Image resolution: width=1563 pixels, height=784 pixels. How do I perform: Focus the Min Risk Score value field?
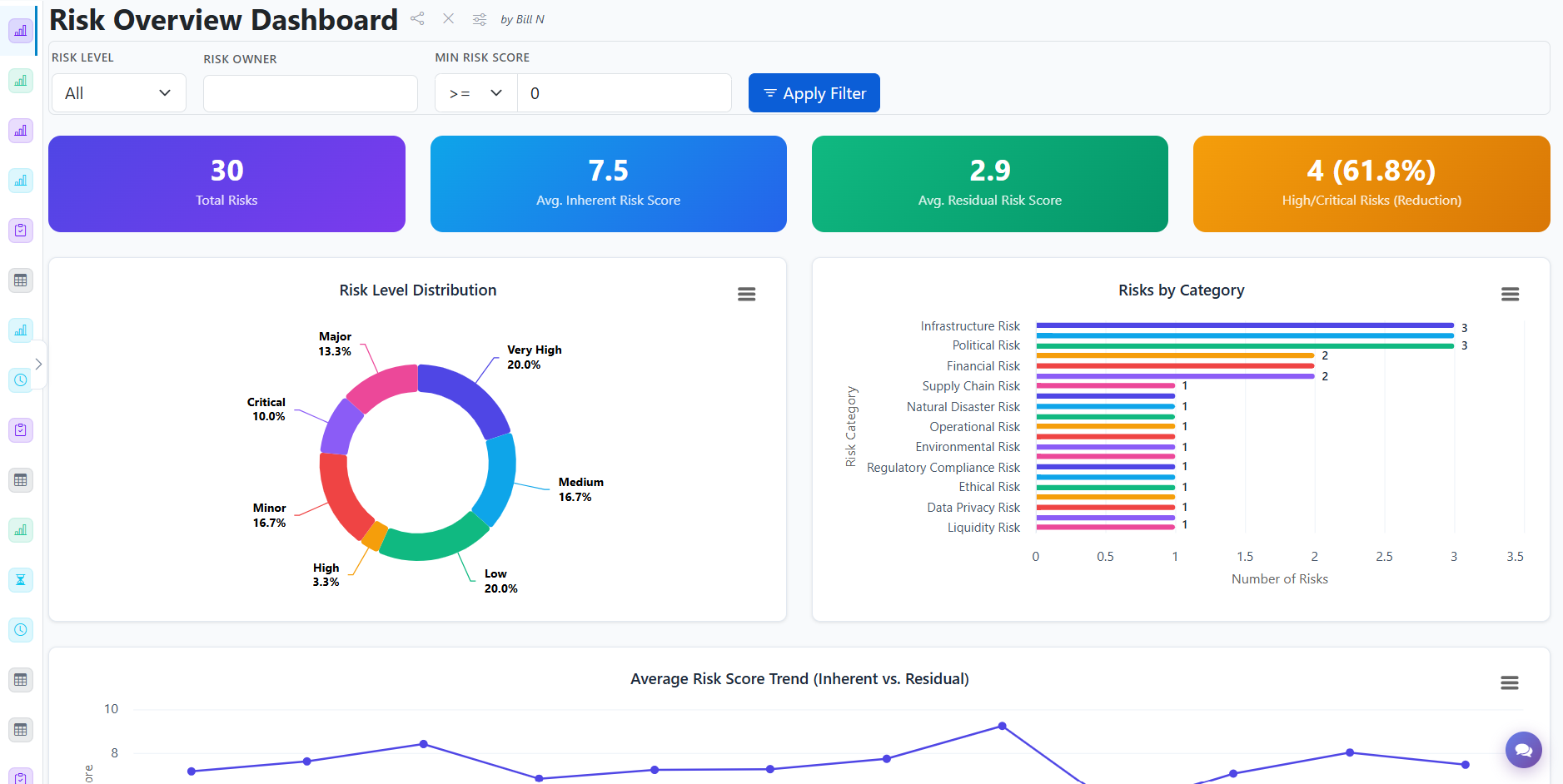tap(625, 93)
